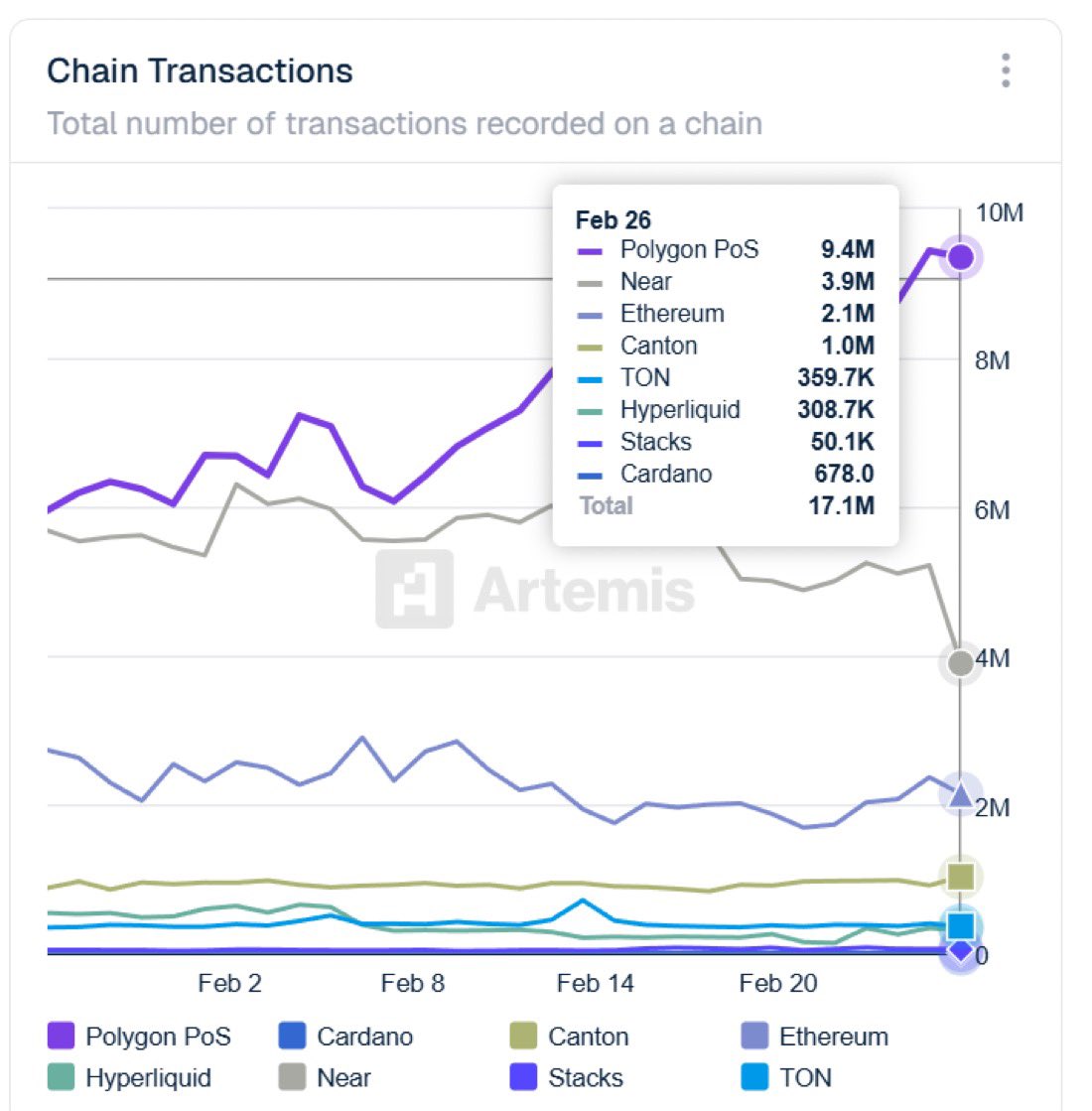
Task: Click the Feb 14 x-axis label
Action: pyautogui.click(x=595, y=984)
